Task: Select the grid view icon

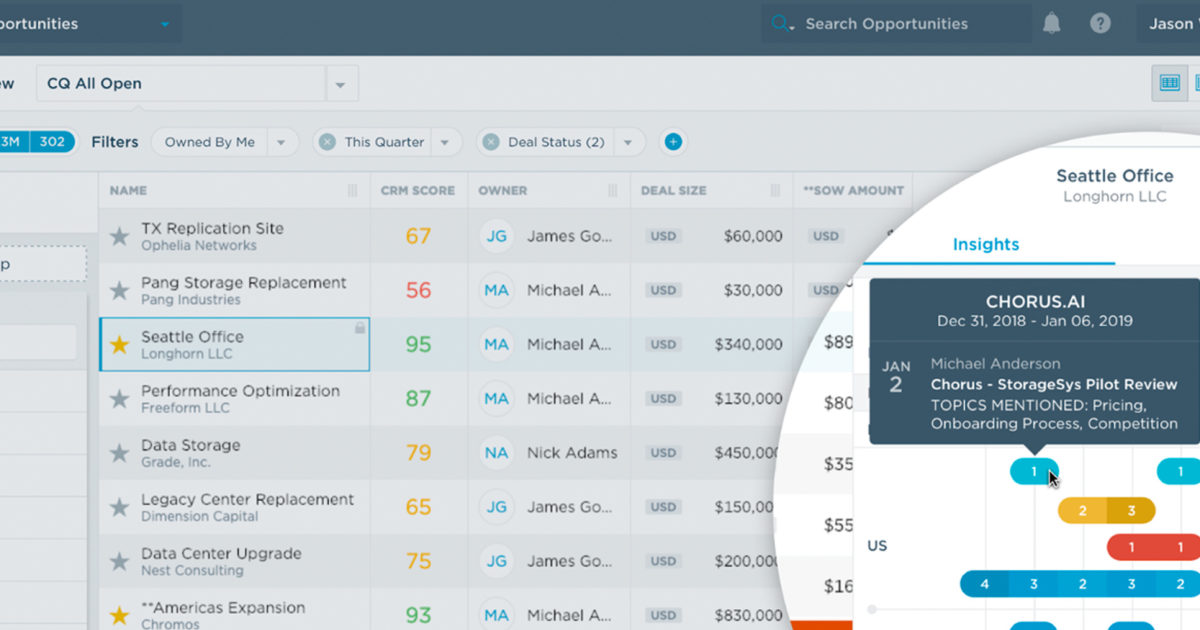Action: pos(1169,83)
